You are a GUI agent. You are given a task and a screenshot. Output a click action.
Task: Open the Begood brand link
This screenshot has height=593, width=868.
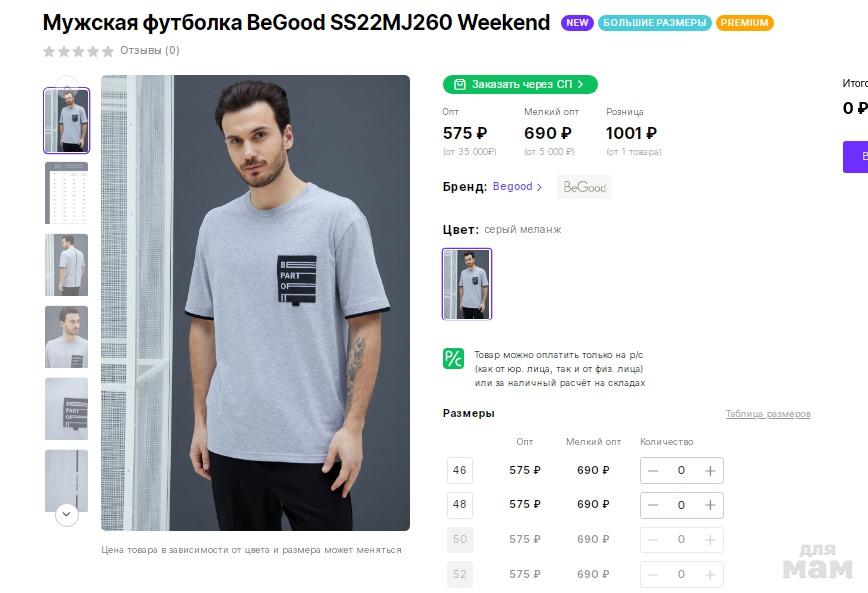(517, 187)
